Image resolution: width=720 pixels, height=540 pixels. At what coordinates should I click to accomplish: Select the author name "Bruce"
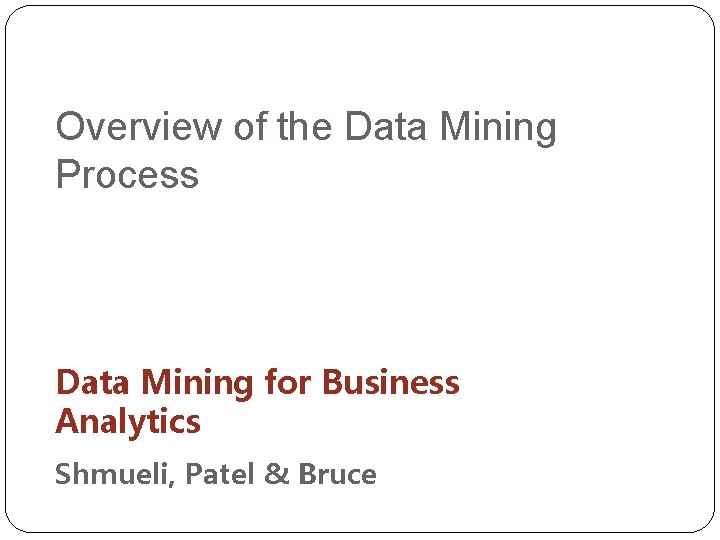pyautogui.click(x=338, y=473)
